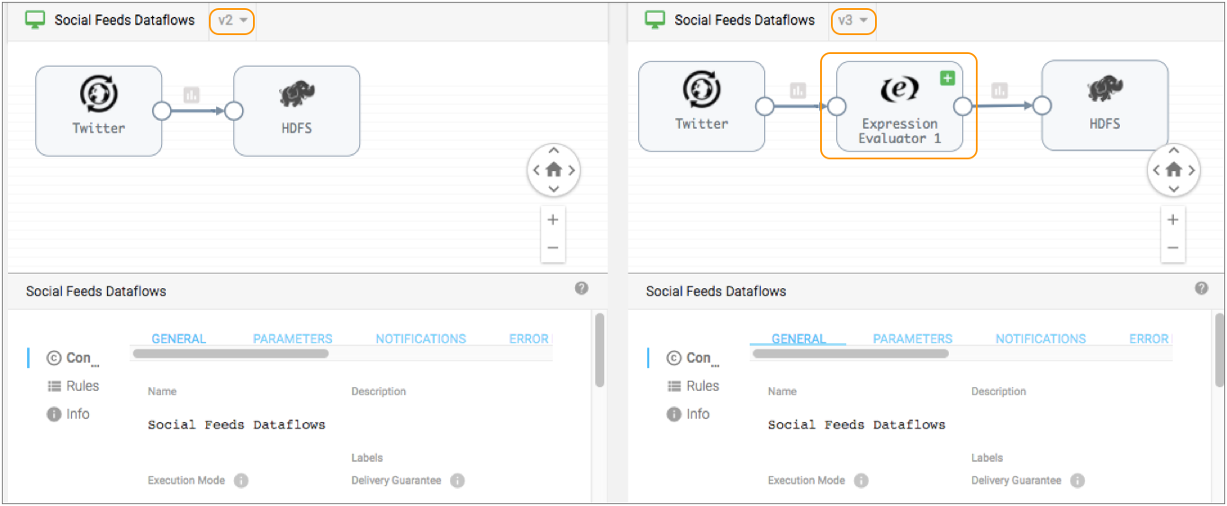
Task: Click Delivery Guarantee info icon in right panel
Action: pos(1077,481)
